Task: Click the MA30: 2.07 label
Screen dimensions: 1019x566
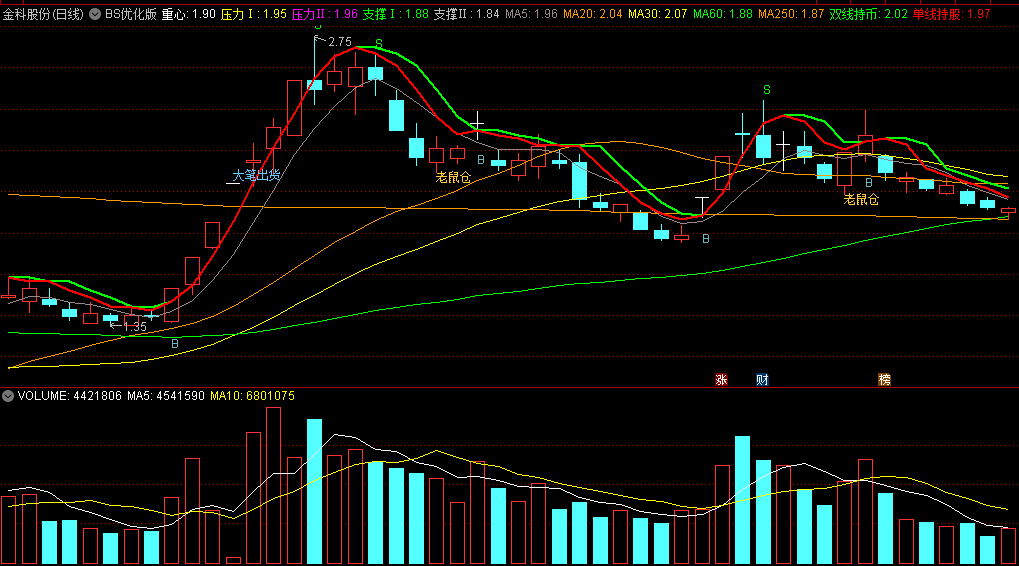Action: click(658, 14)
